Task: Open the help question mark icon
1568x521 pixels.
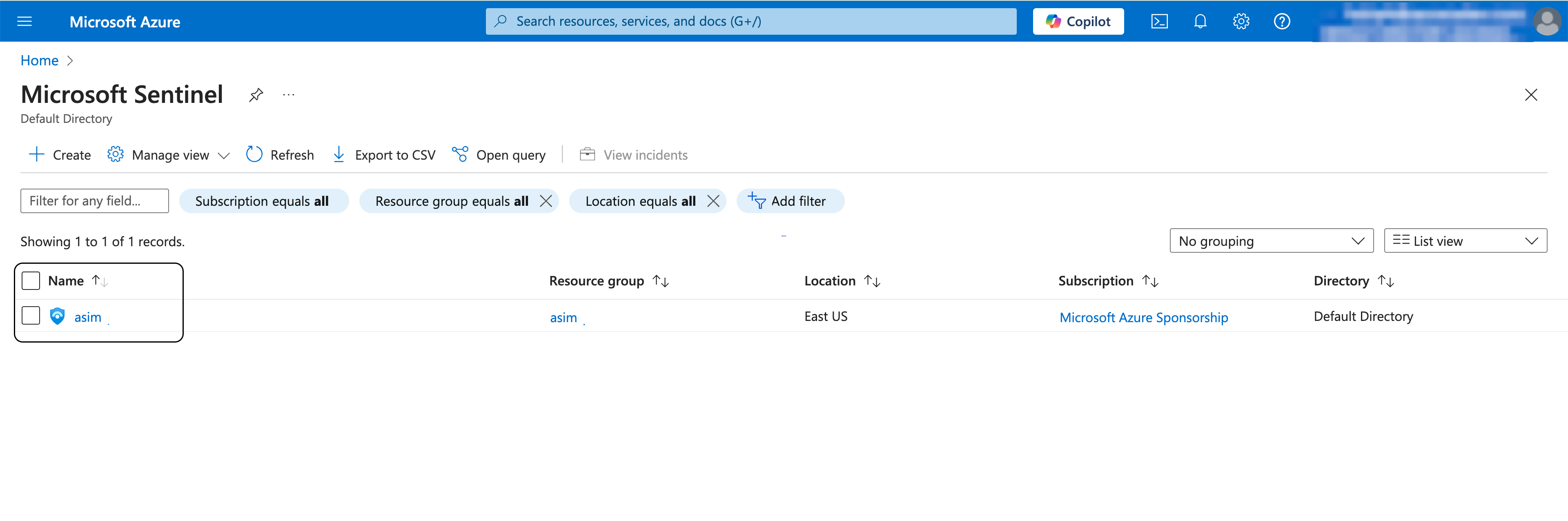Action: click(1281, 22)
